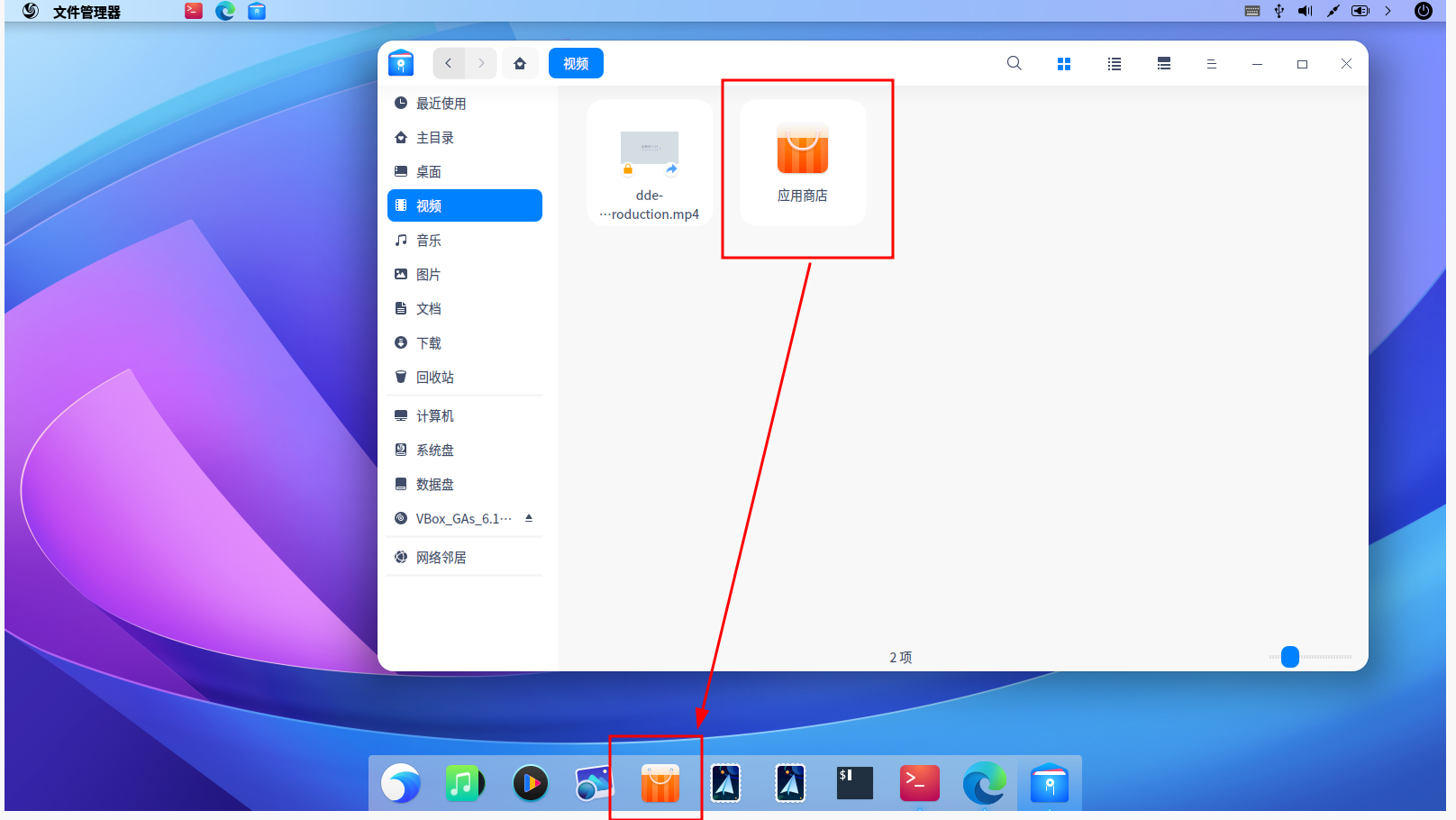This screenshot has width=1456, height=820.
Task: Open 网络邻居 in the sidebar
Action: coord(465,558)
